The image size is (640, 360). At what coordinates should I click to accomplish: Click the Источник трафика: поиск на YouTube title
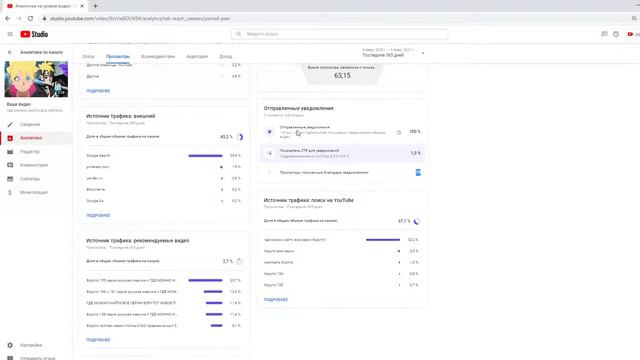point(309,200)
